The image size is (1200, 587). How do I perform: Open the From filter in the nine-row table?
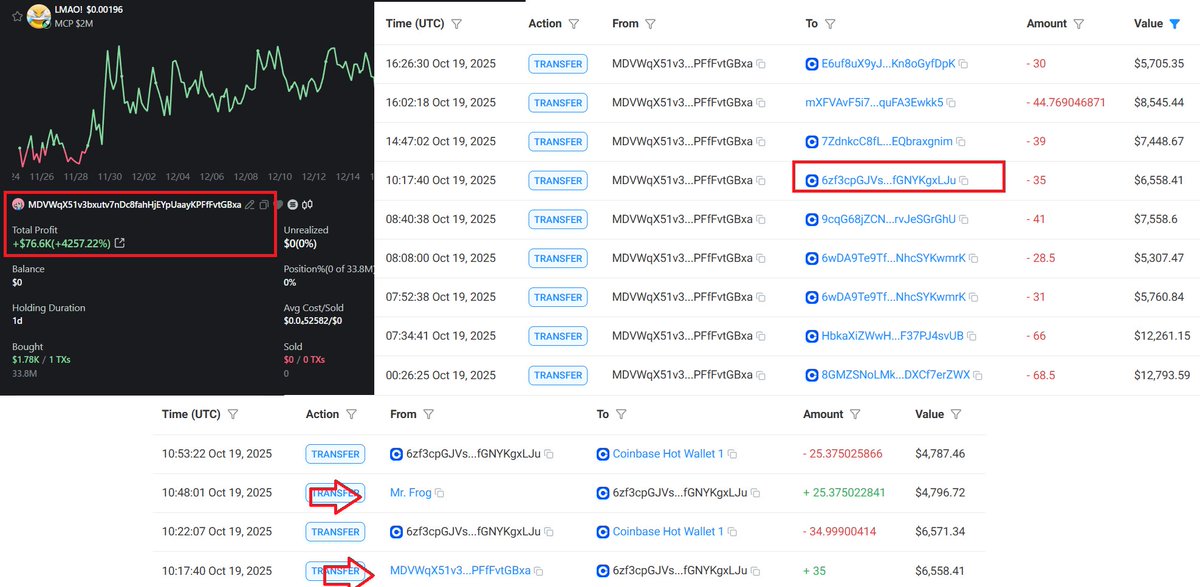(650, 24)
